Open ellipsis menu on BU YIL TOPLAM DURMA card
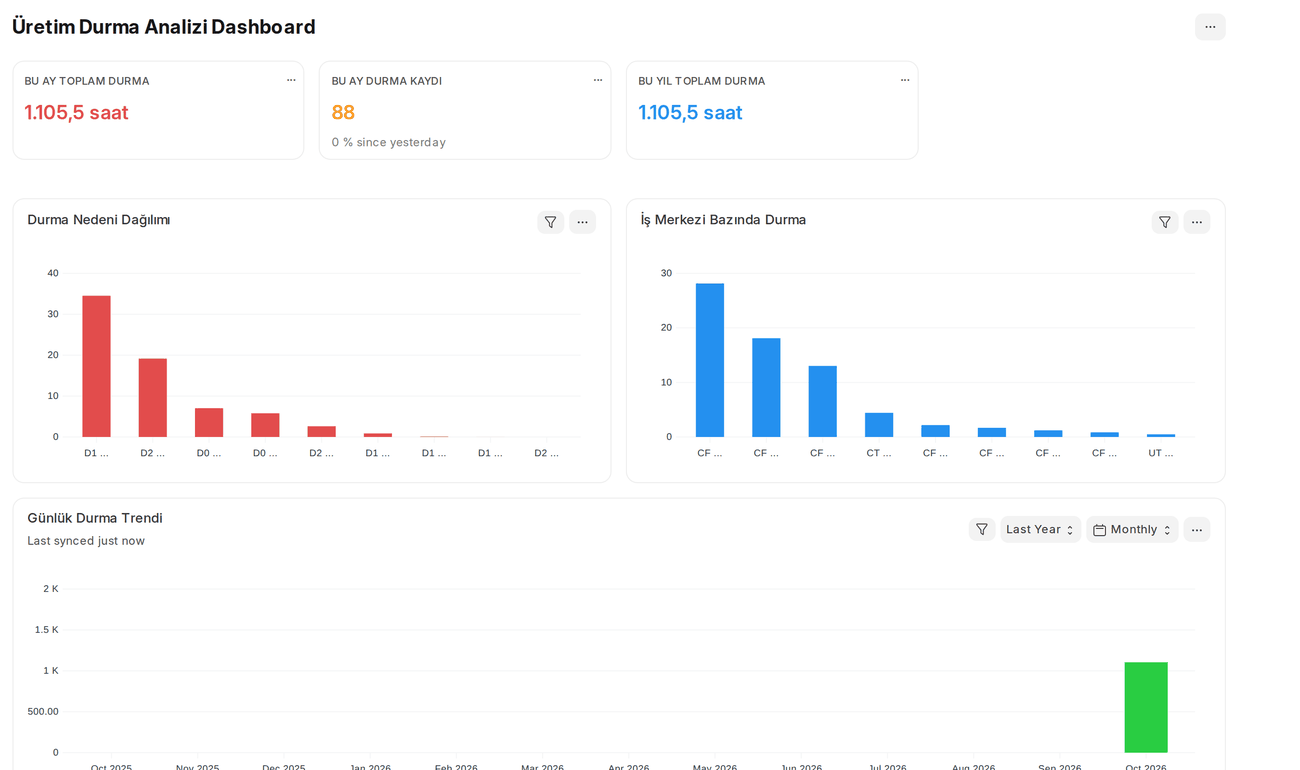Viewport: 1300px width, 770px height. 905,80
